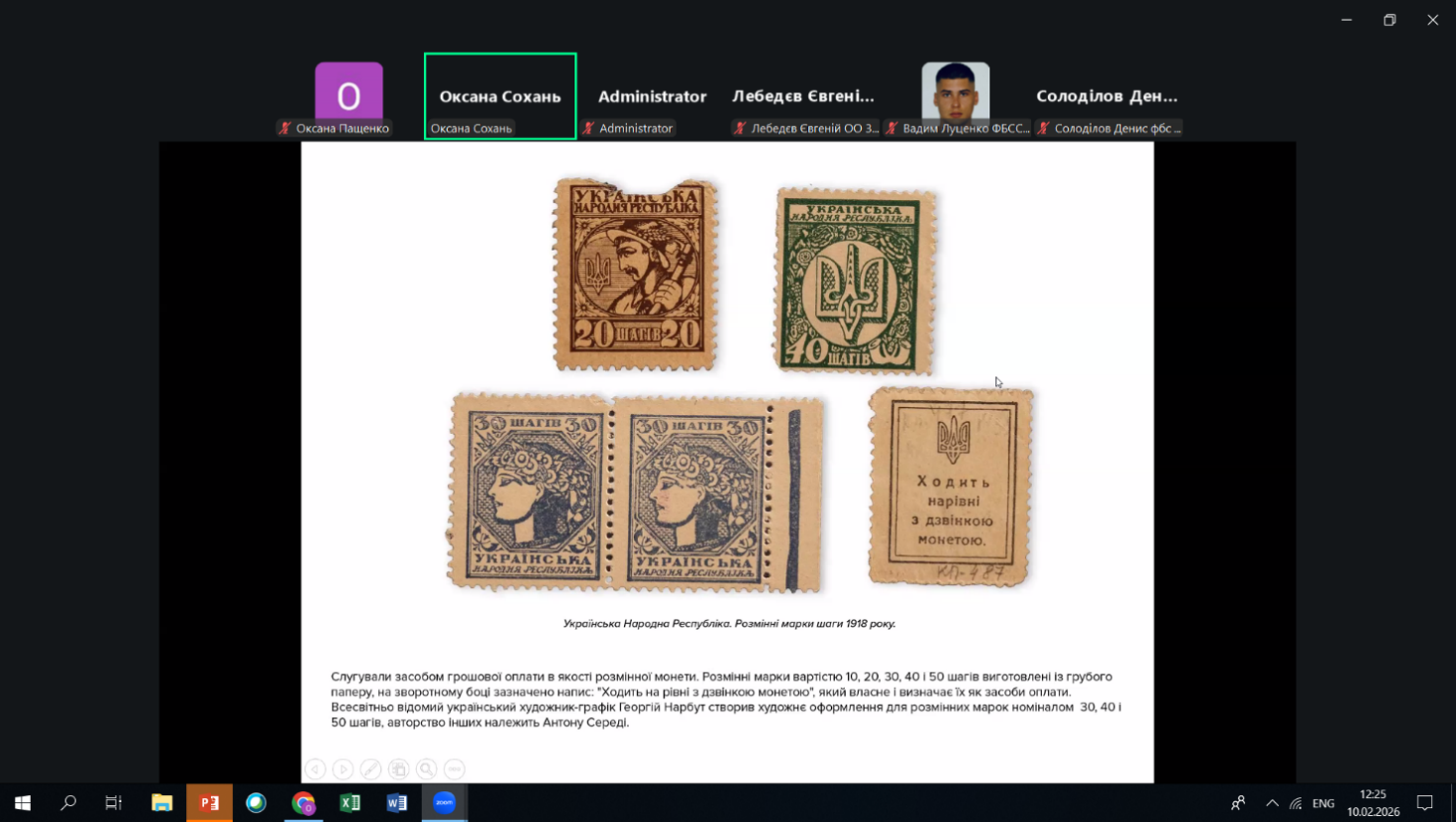Click the muted mic icon beside Administrator label
The height and width of the screenshot is (822, 1456).
pos(588,128)
